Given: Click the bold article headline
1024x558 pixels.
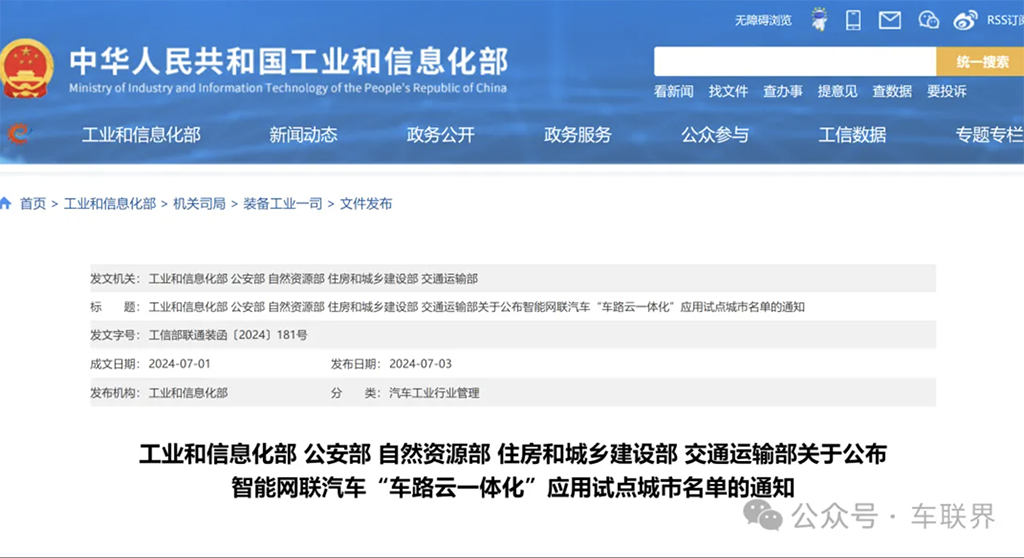Looking at the screenshot, I should coord(513,470).
